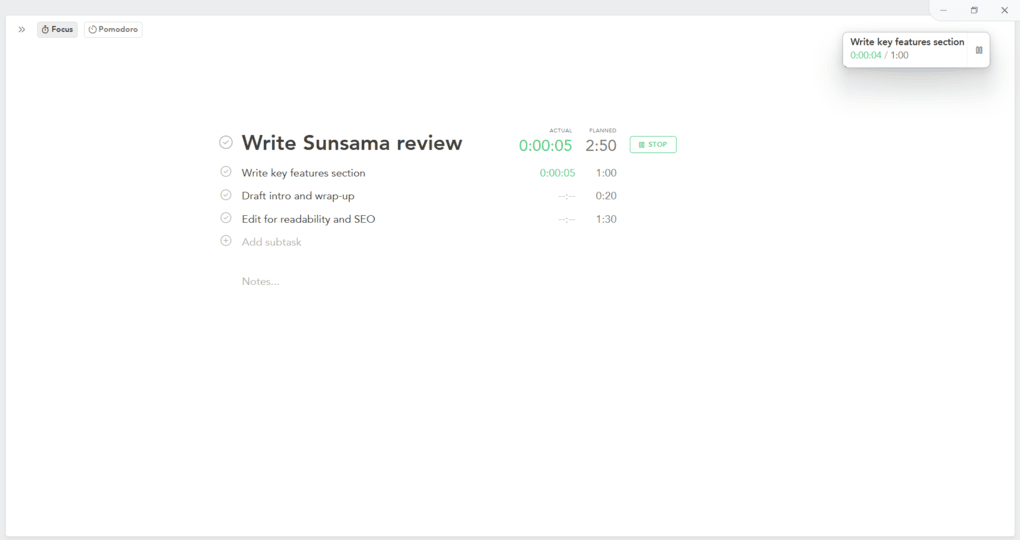
Task: Click actual time 0:00:05 of main task
Action: 545,146
